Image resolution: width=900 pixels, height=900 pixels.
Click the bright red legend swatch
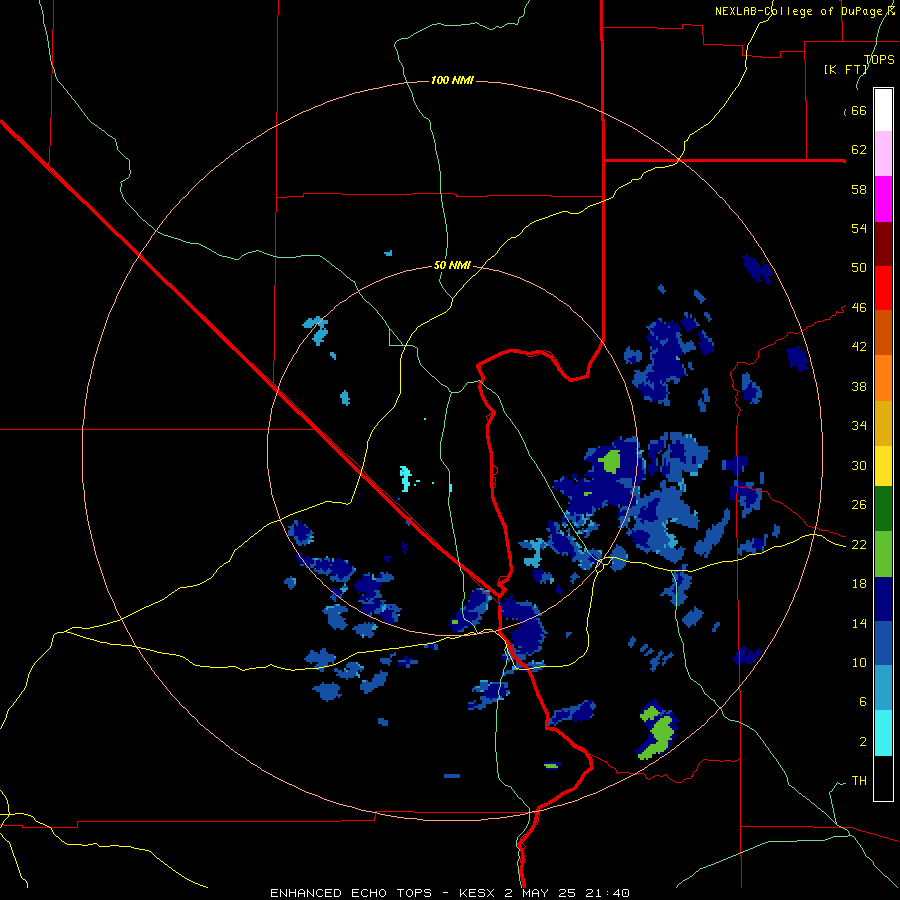pyautogui.click(x=883, y=288)
